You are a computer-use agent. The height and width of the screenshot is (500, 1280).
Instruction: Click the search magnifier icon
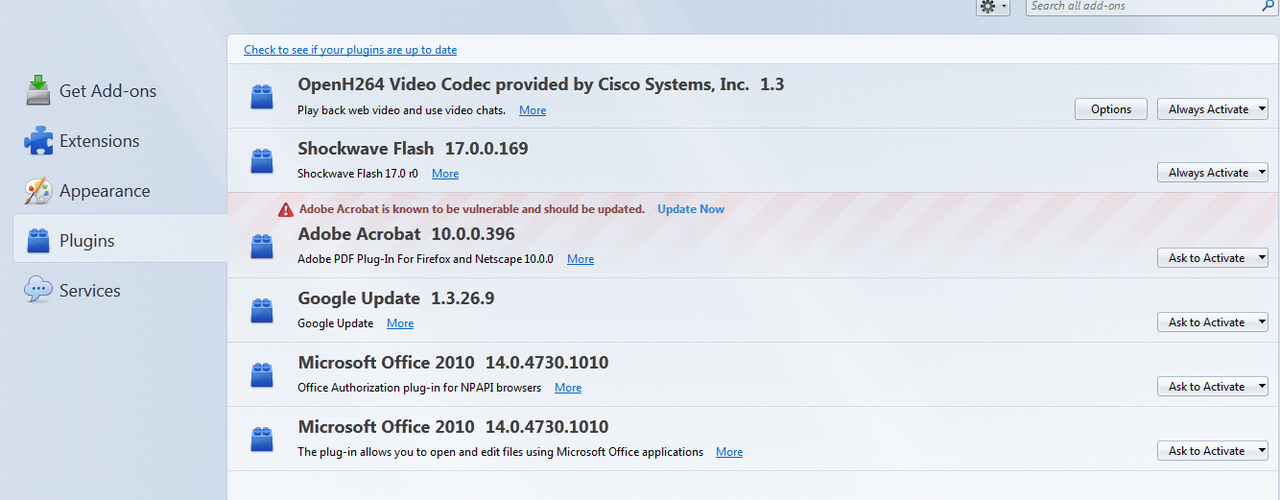click(1268, 6)
